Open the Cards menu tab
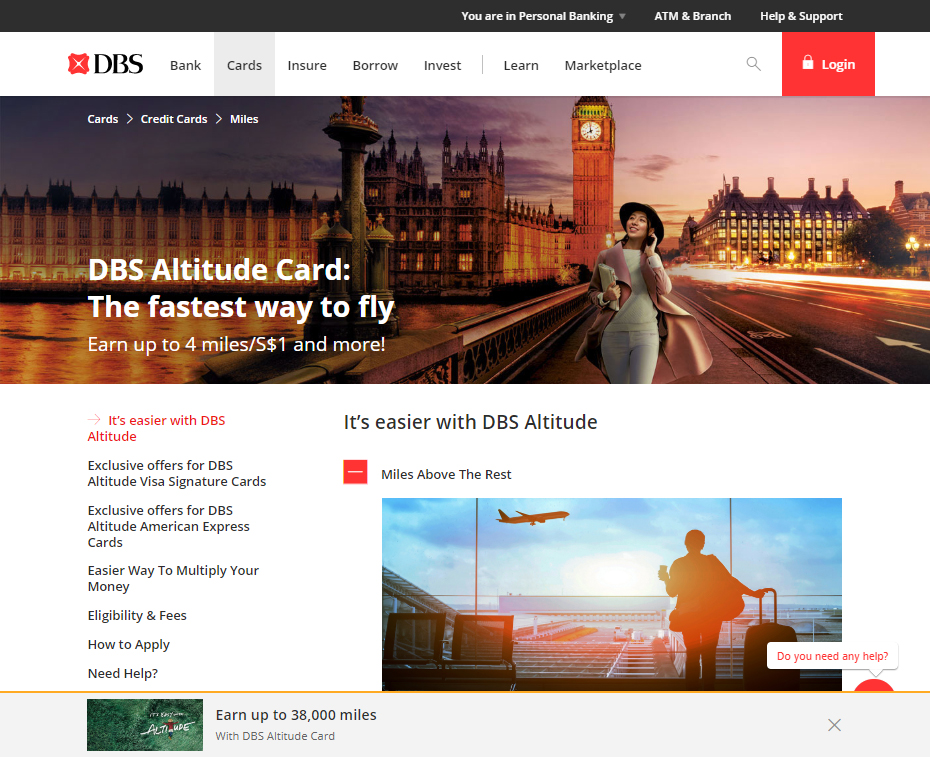Image resolution: width=930 pixels, height=757 pixels. pos(244,65)
